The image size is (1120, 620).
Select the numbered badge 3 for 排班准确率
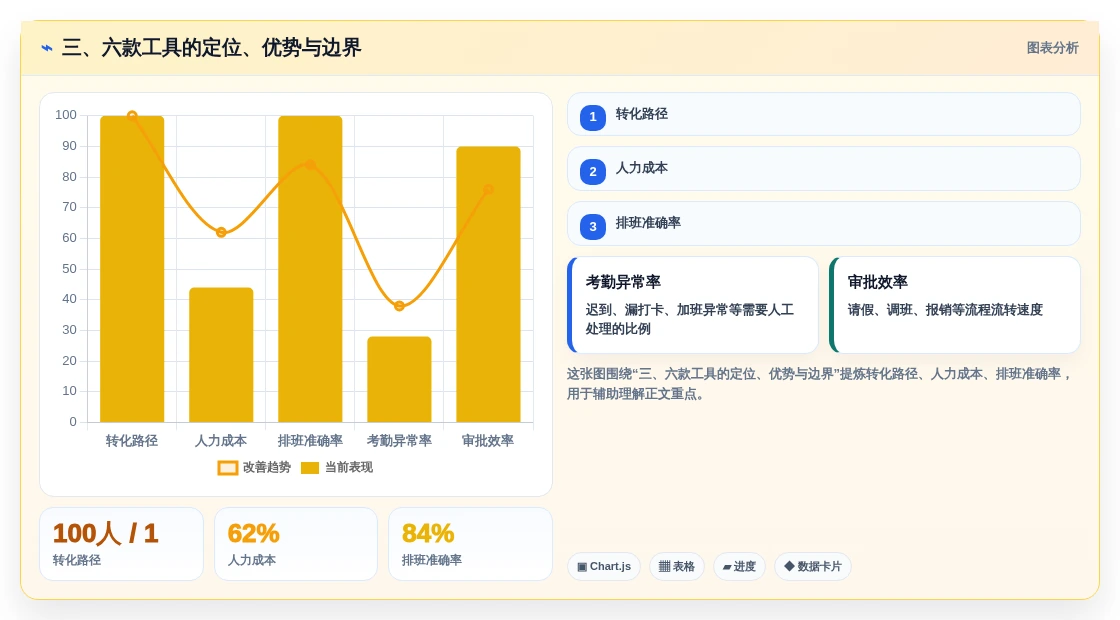(593, 226)
